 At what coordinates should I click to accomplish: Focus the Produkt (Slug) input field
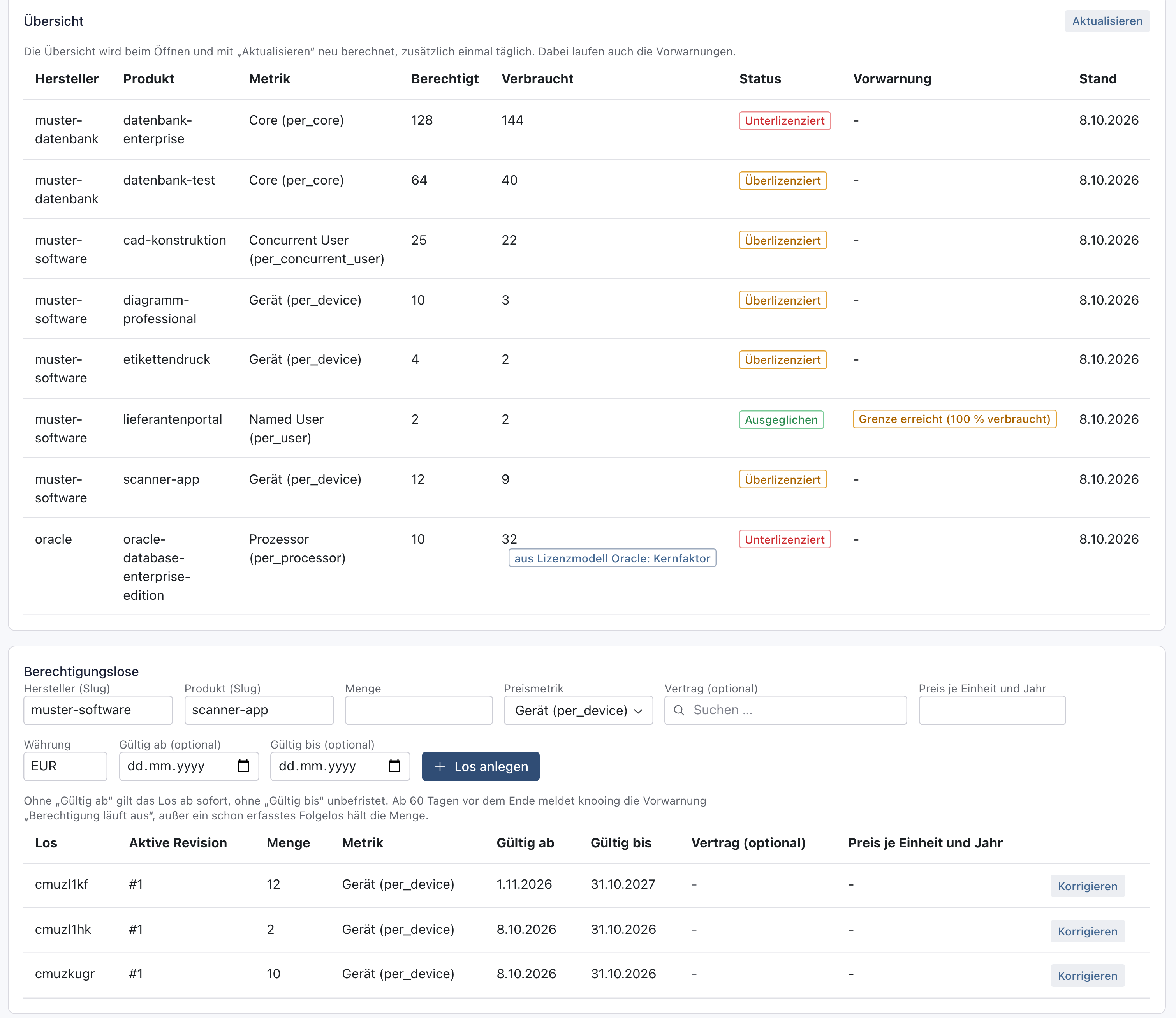259,710
